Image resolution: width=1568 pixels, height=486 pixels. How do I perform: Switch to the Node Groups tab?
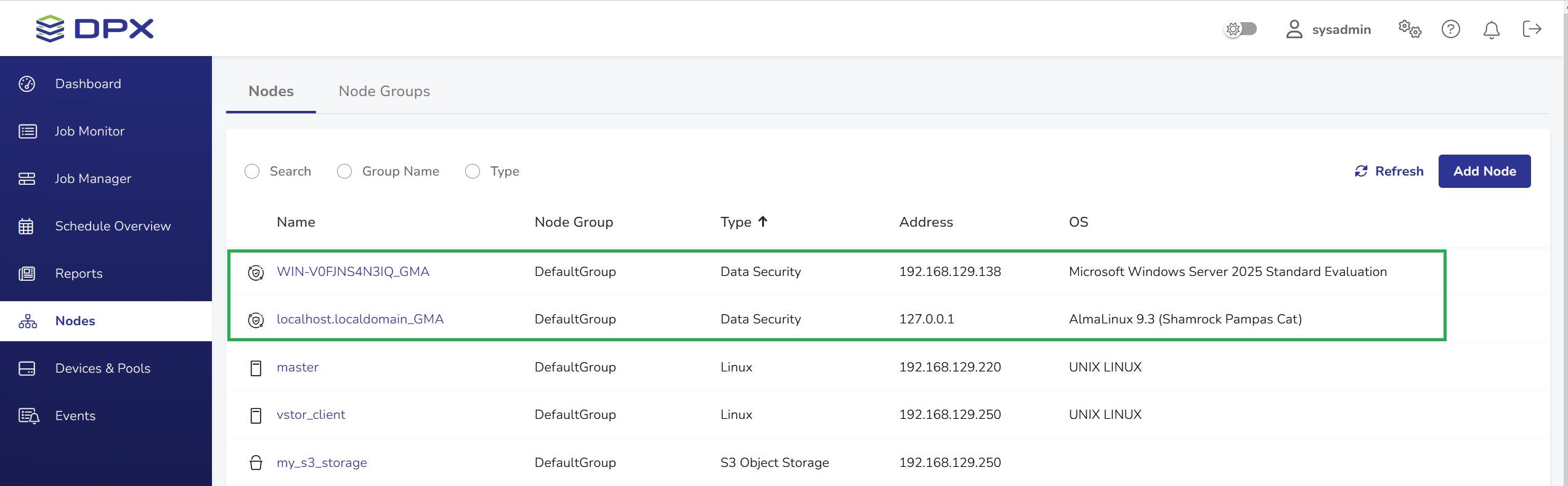click(x=384, y=91)
